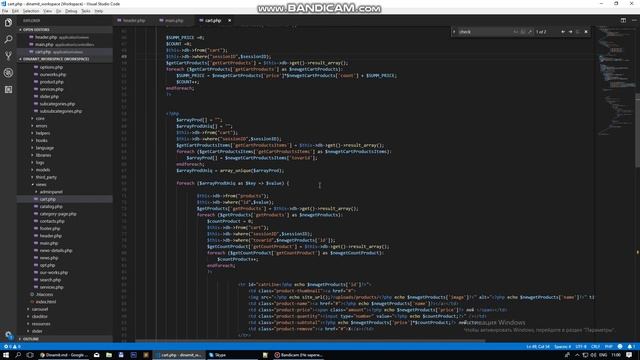Open search.php in the views folder
The image size is (640, 360).
pos(50,280)
